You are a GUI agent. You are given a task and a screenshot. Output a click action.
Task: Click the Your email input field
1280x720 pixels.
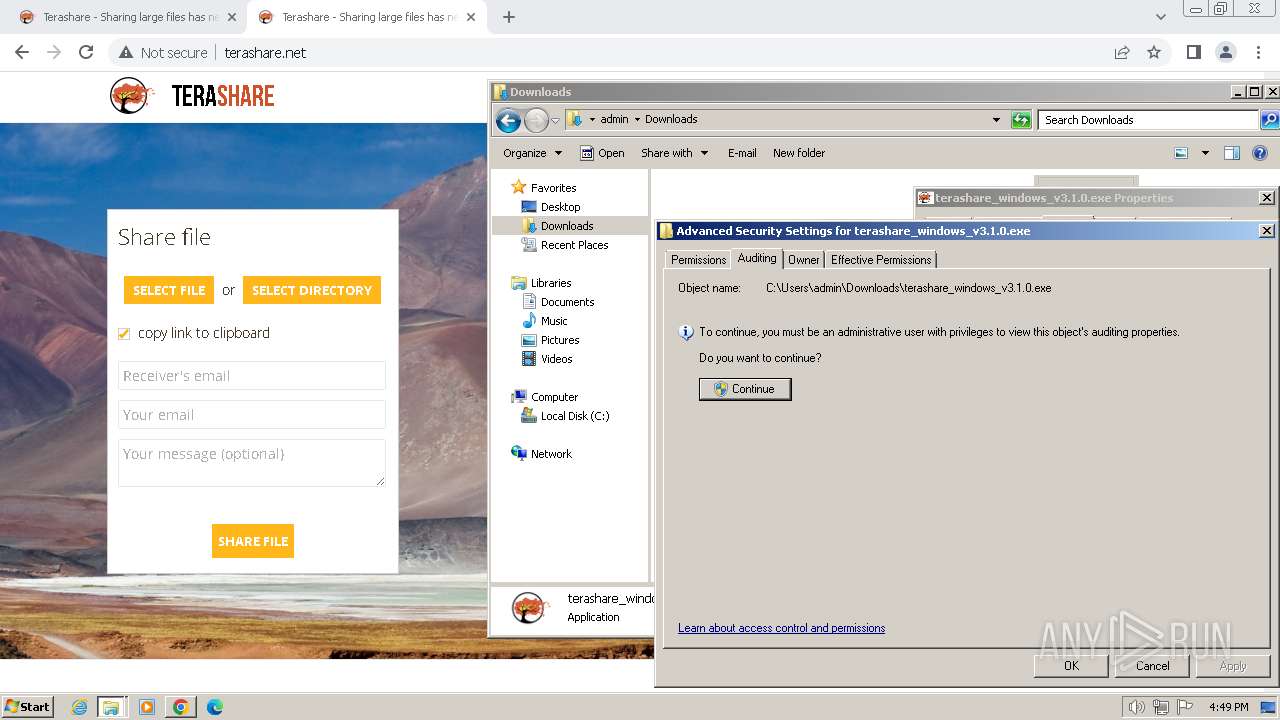tap(252, 415)
